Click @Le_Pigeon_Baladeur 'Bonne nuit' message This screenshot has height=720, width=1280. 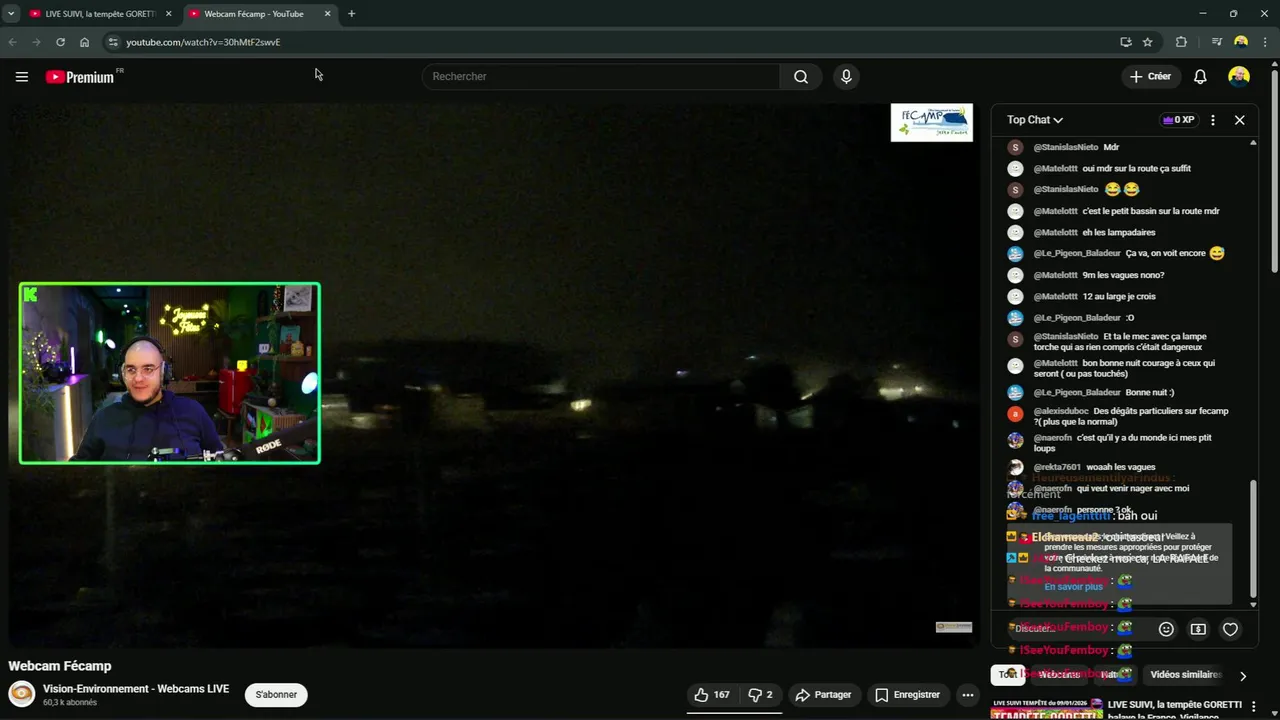point(1103,393)
